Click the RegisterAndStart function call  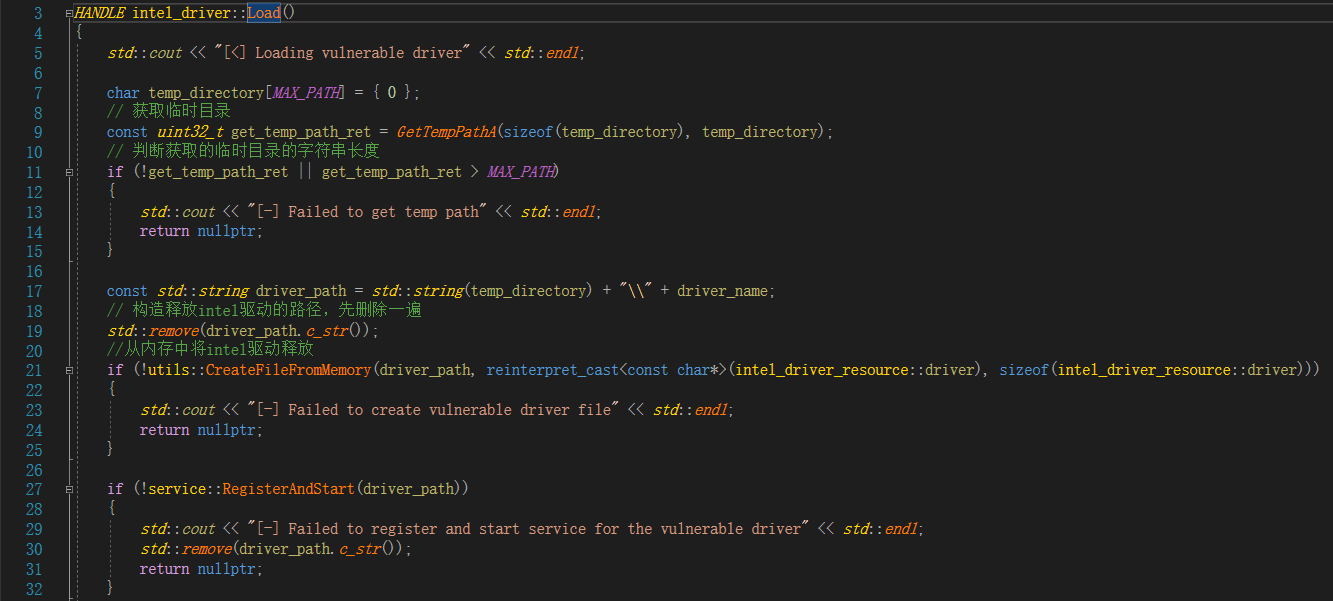(x=288, y=489)
